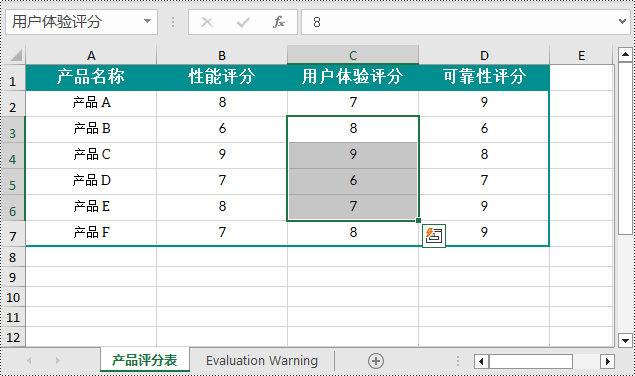Image resolution: width=635 pixels, height=376 pixels.
Task: Switch to the 产品评分表 sheet tab
Action: (x=145, y=360)
